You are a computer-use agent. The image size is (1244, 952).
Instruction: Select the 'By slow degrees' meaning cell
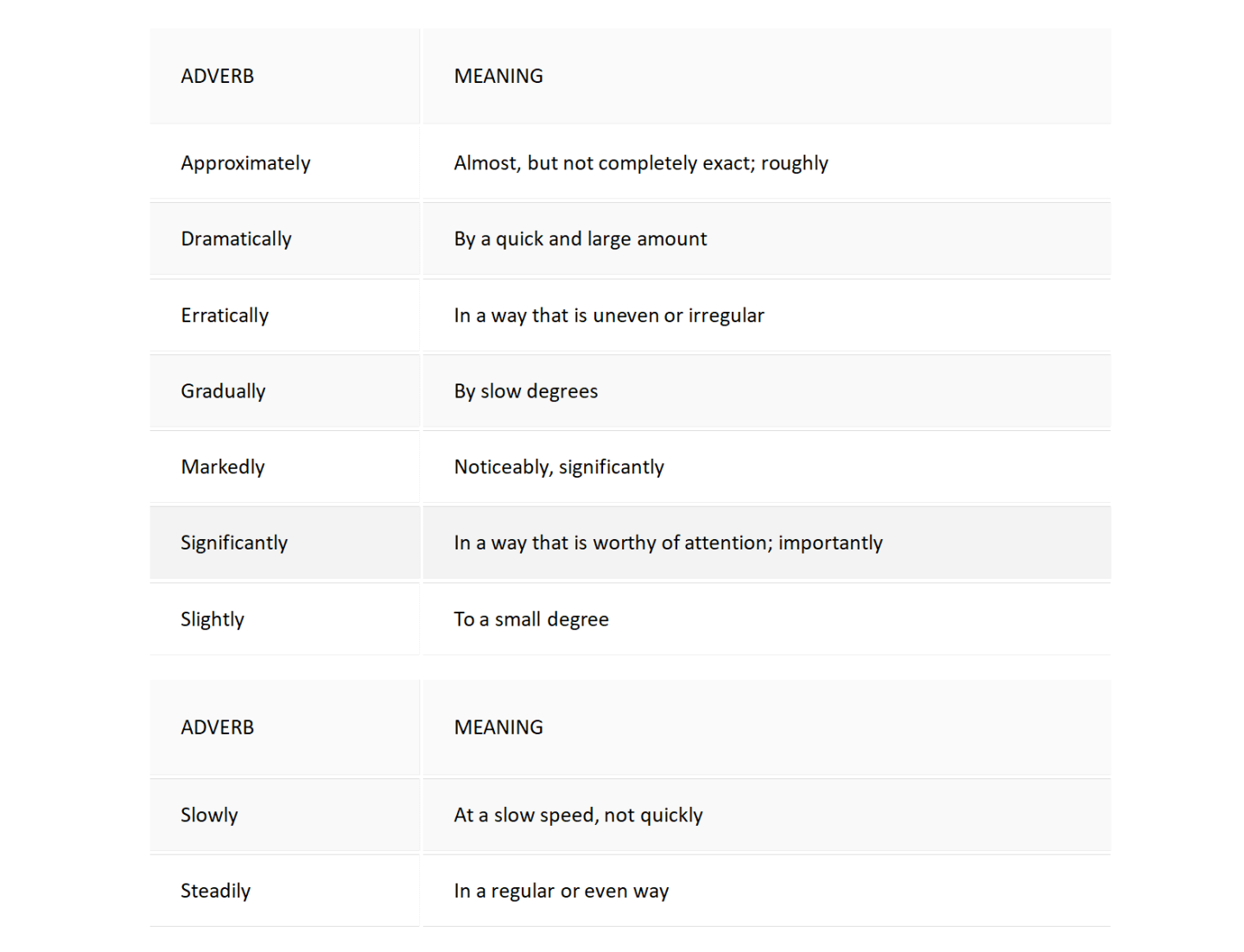click(526, 391)
